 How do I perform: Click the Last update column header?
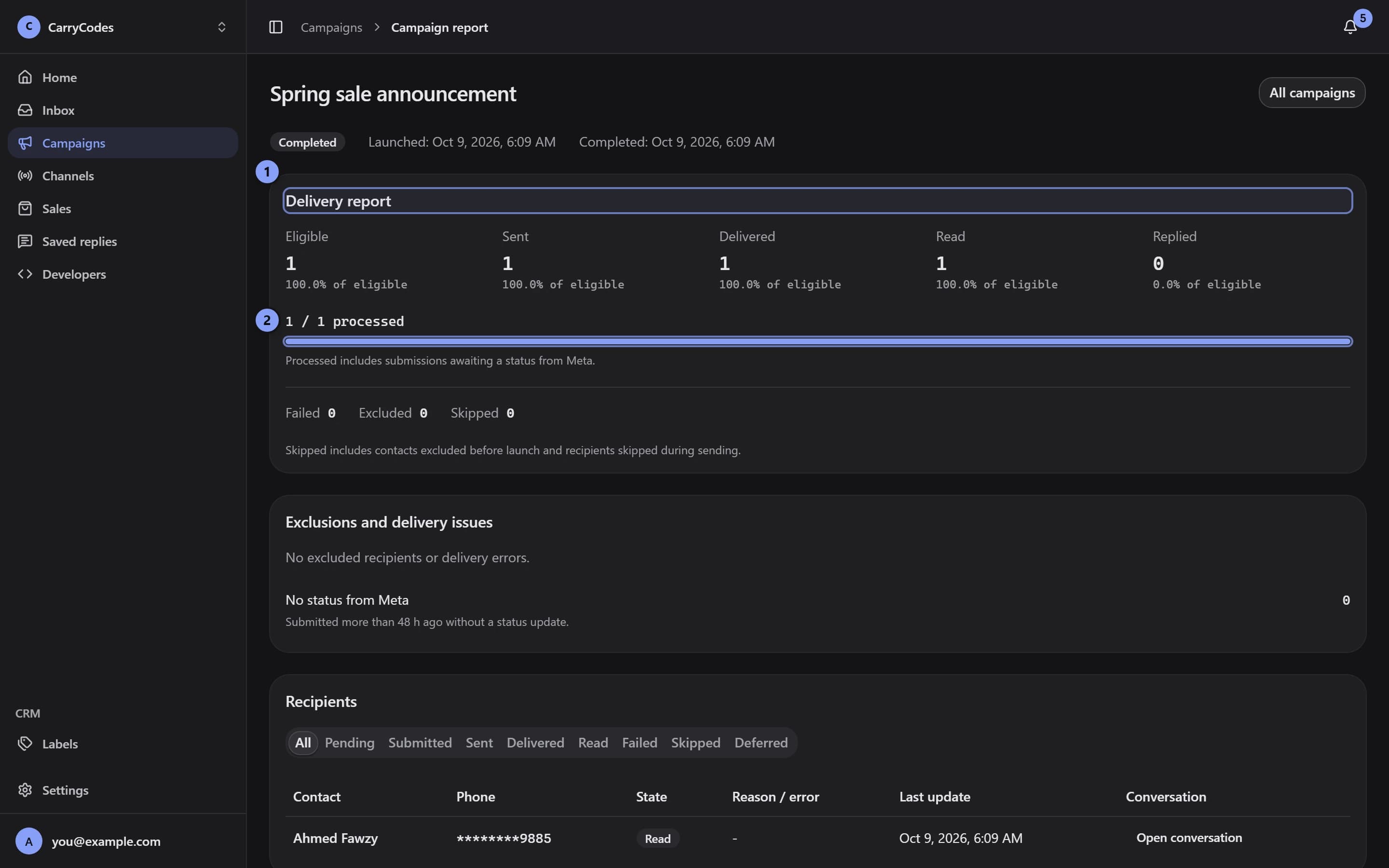934,796
